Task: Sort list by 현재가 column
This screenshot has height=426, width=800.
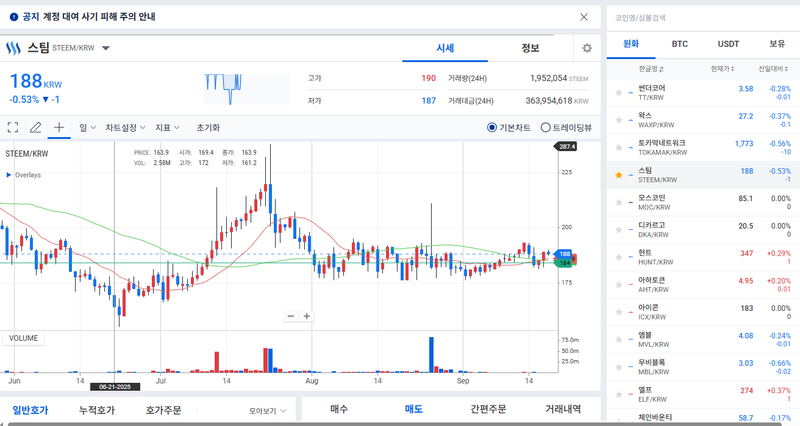Action: (722, 69)
